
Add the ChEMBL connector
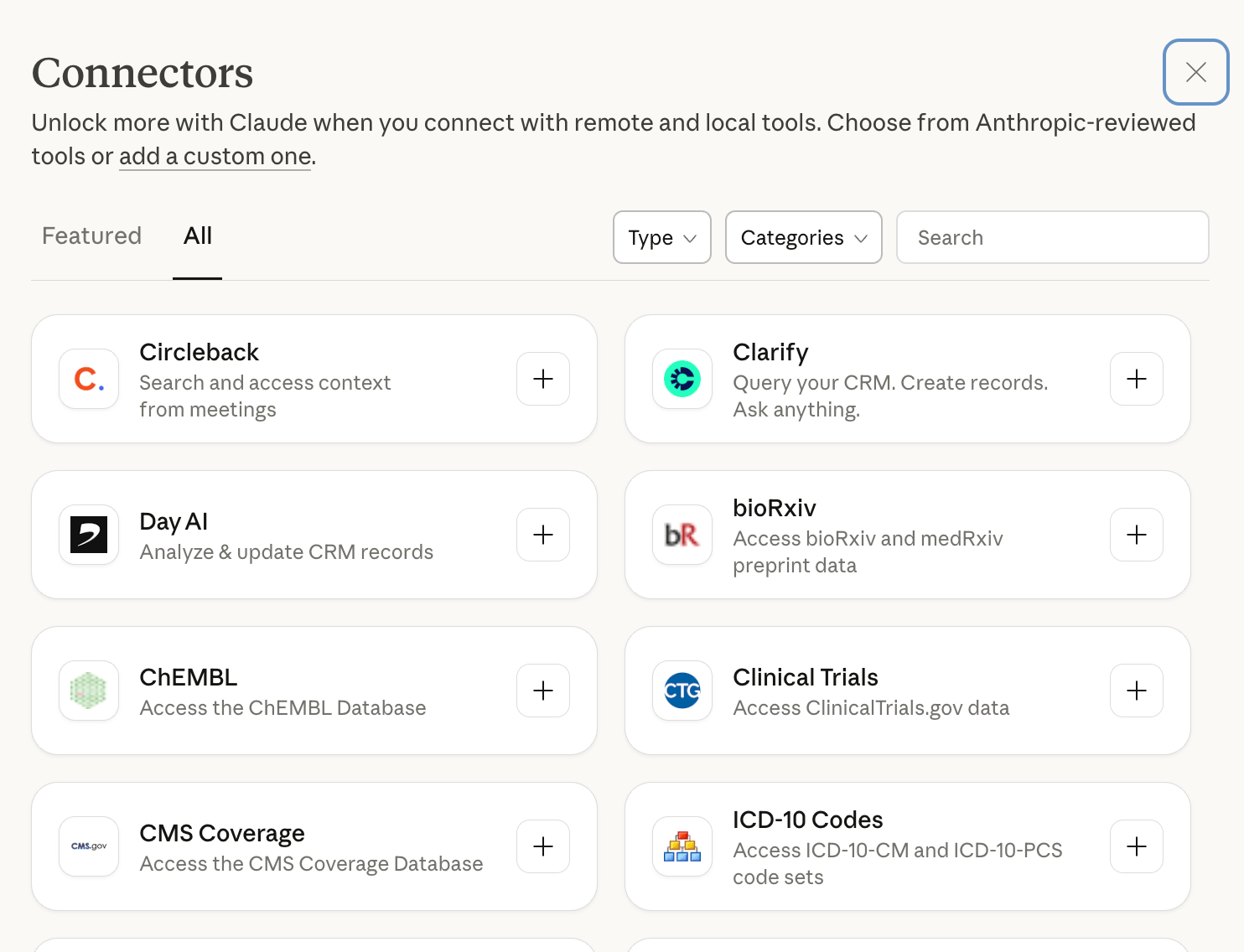click(543, 691)
